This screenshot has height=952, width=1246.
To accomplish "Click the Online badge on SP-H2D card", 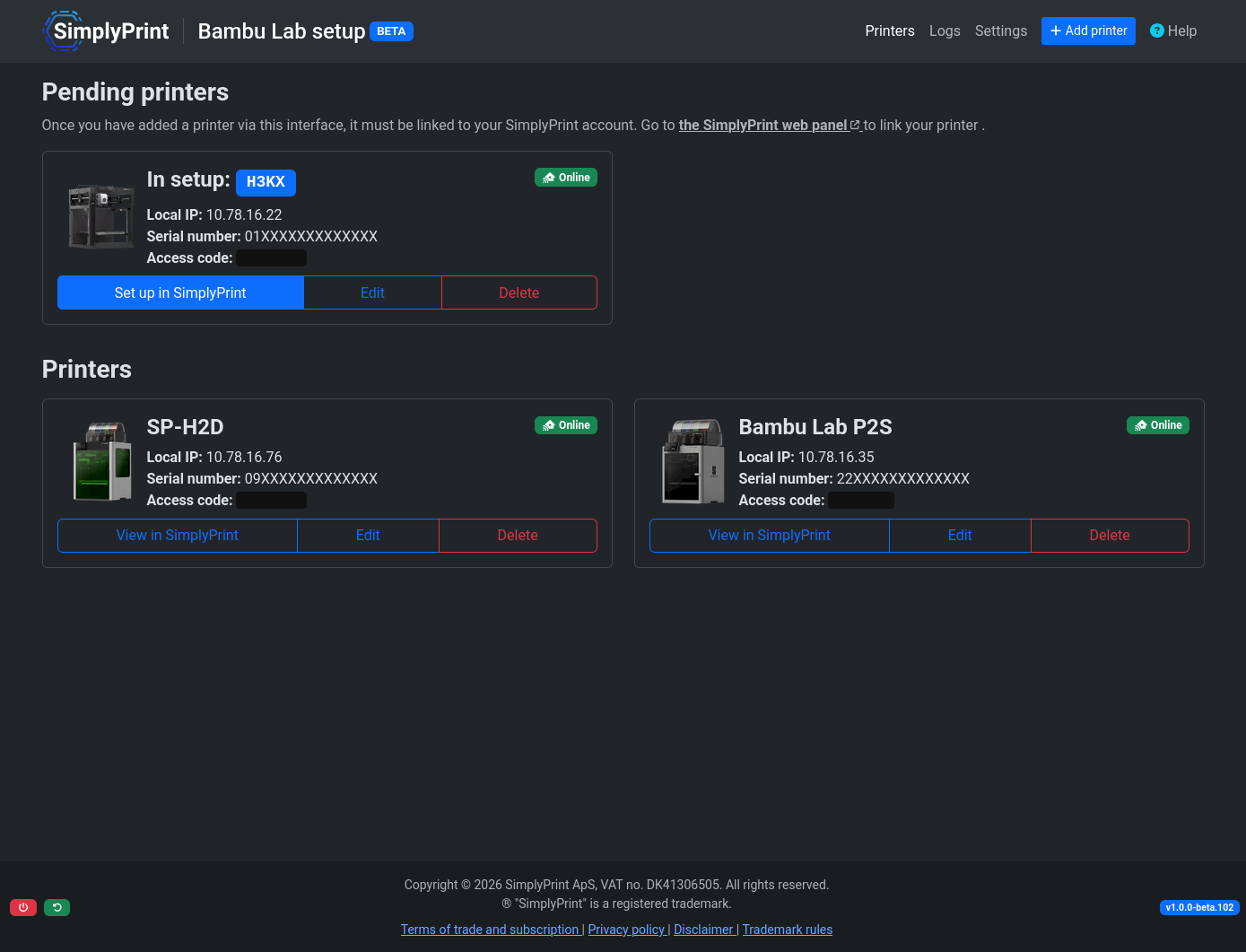I will click(x=566, y=425).
